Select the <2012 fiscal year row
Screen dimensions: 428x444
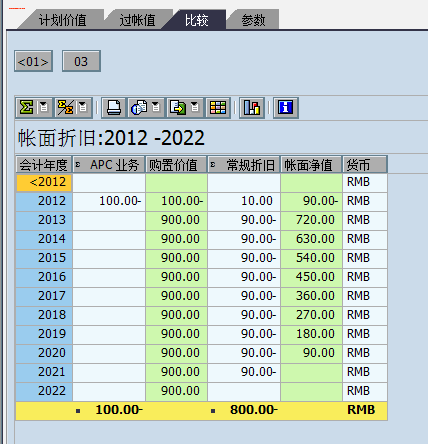(x=44, y=182)
